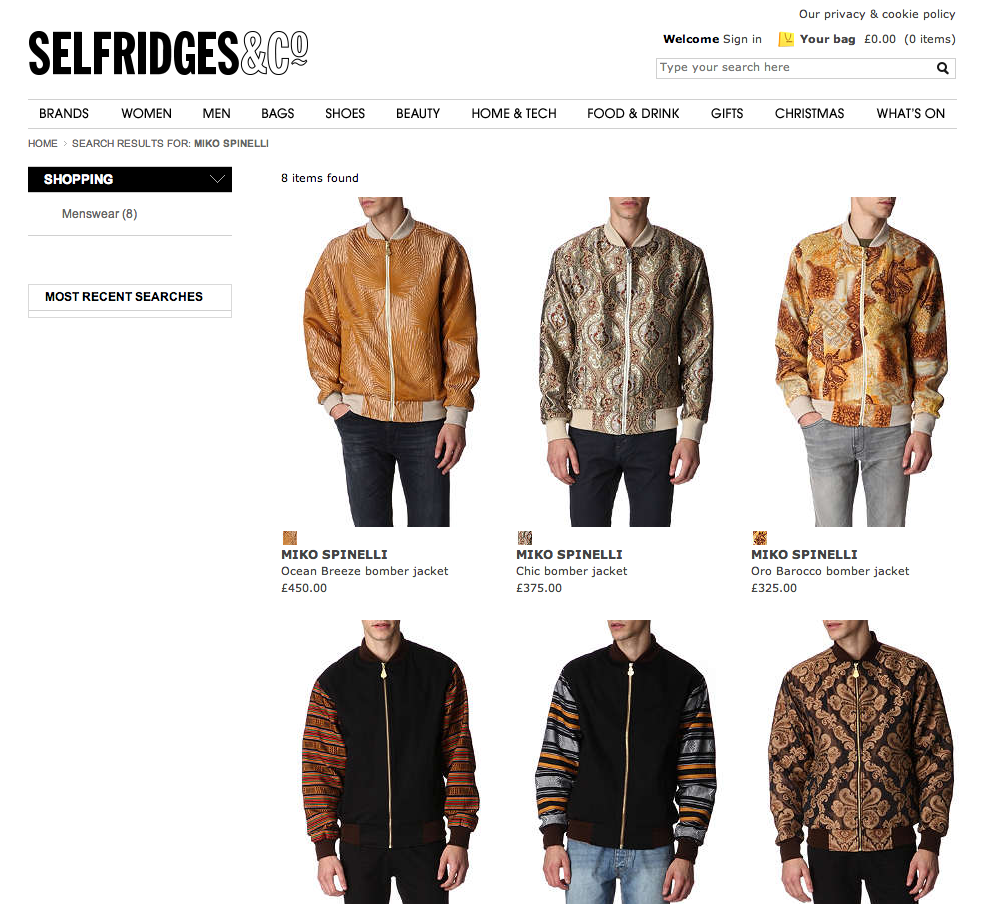Open the Christmas menu

(809, 114)
